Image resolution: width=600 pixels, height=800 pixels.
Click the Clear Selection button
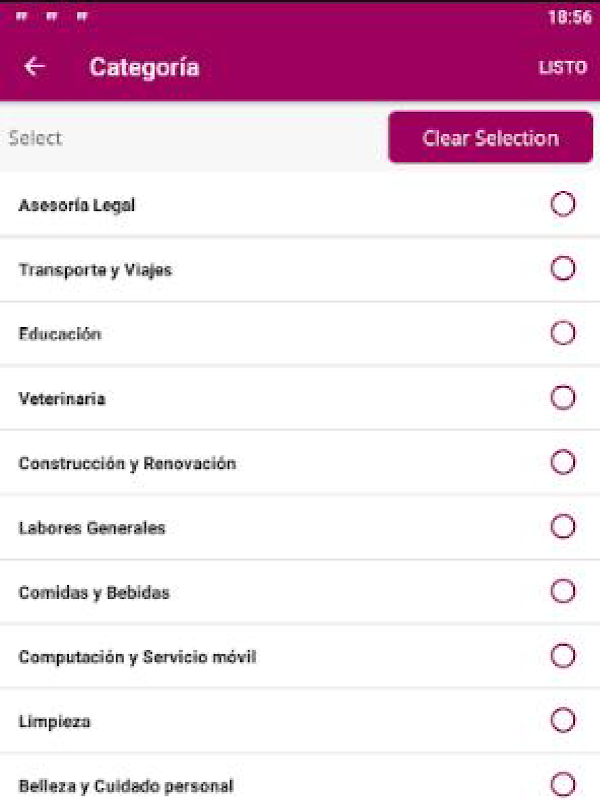[x=490, y=138]
